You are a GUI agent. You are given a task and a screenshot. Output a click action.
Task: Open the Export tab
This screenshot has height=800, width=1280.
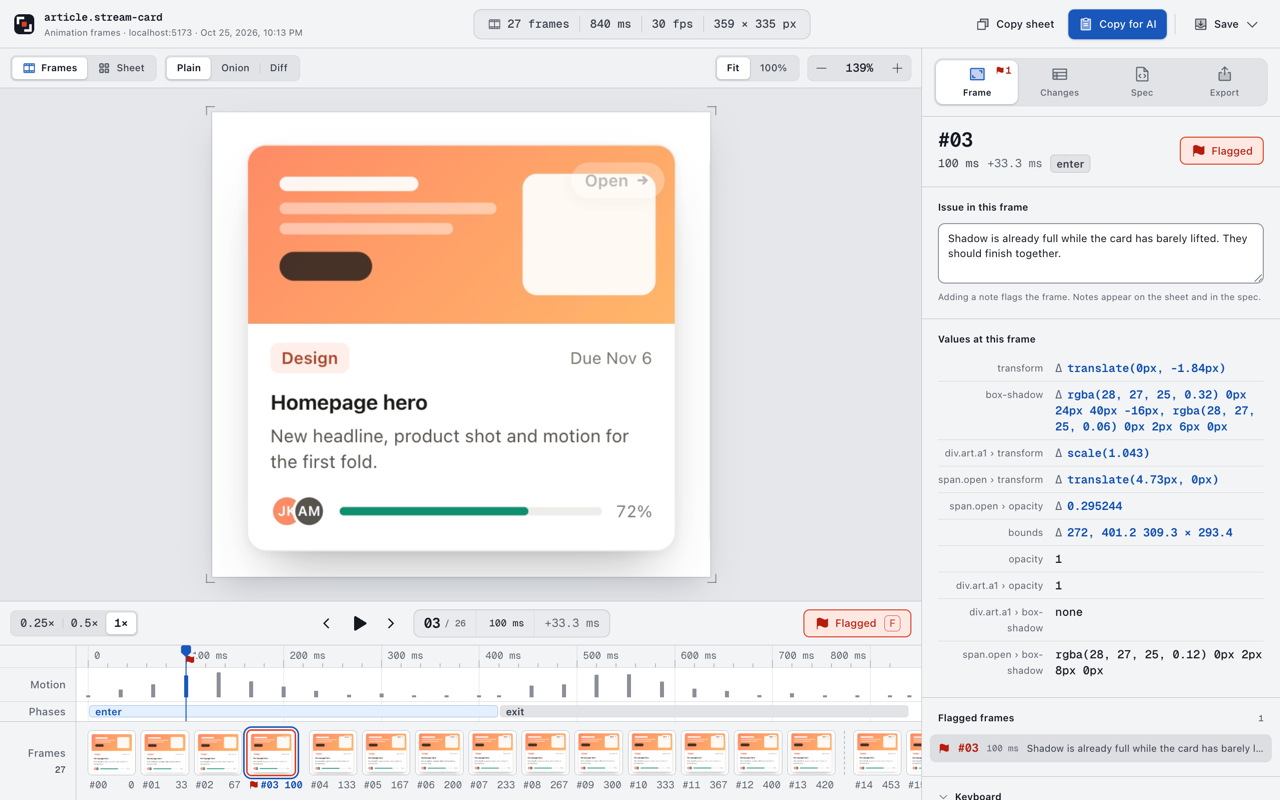(1224, 82)
